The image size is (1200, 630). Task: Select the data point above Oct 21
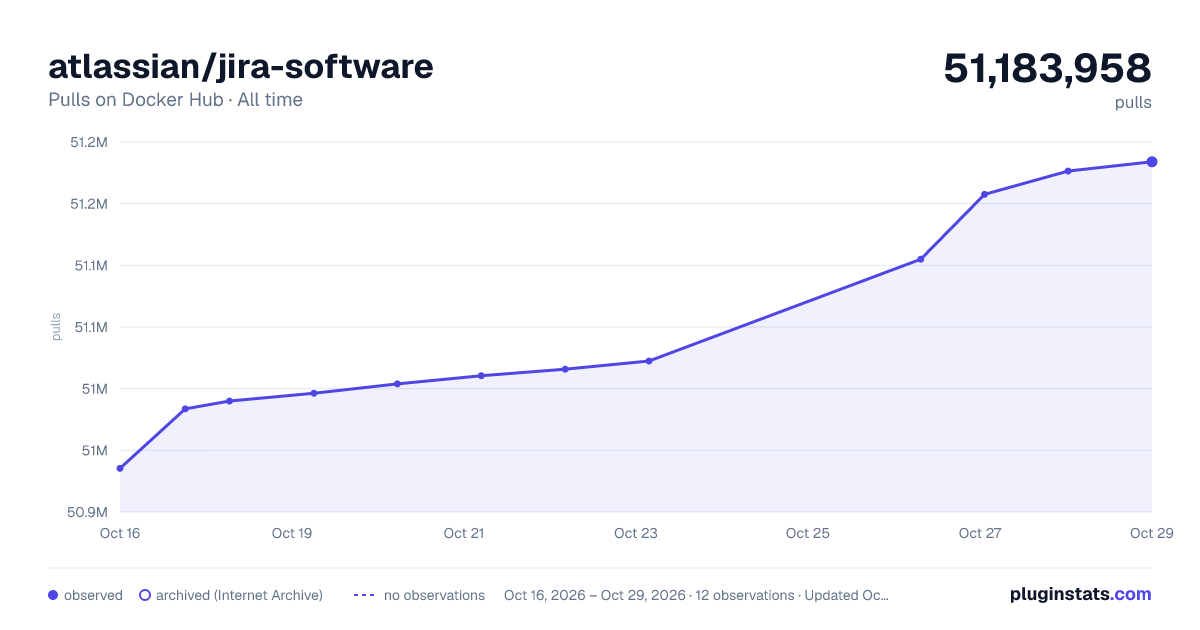[x=481, y=376]
